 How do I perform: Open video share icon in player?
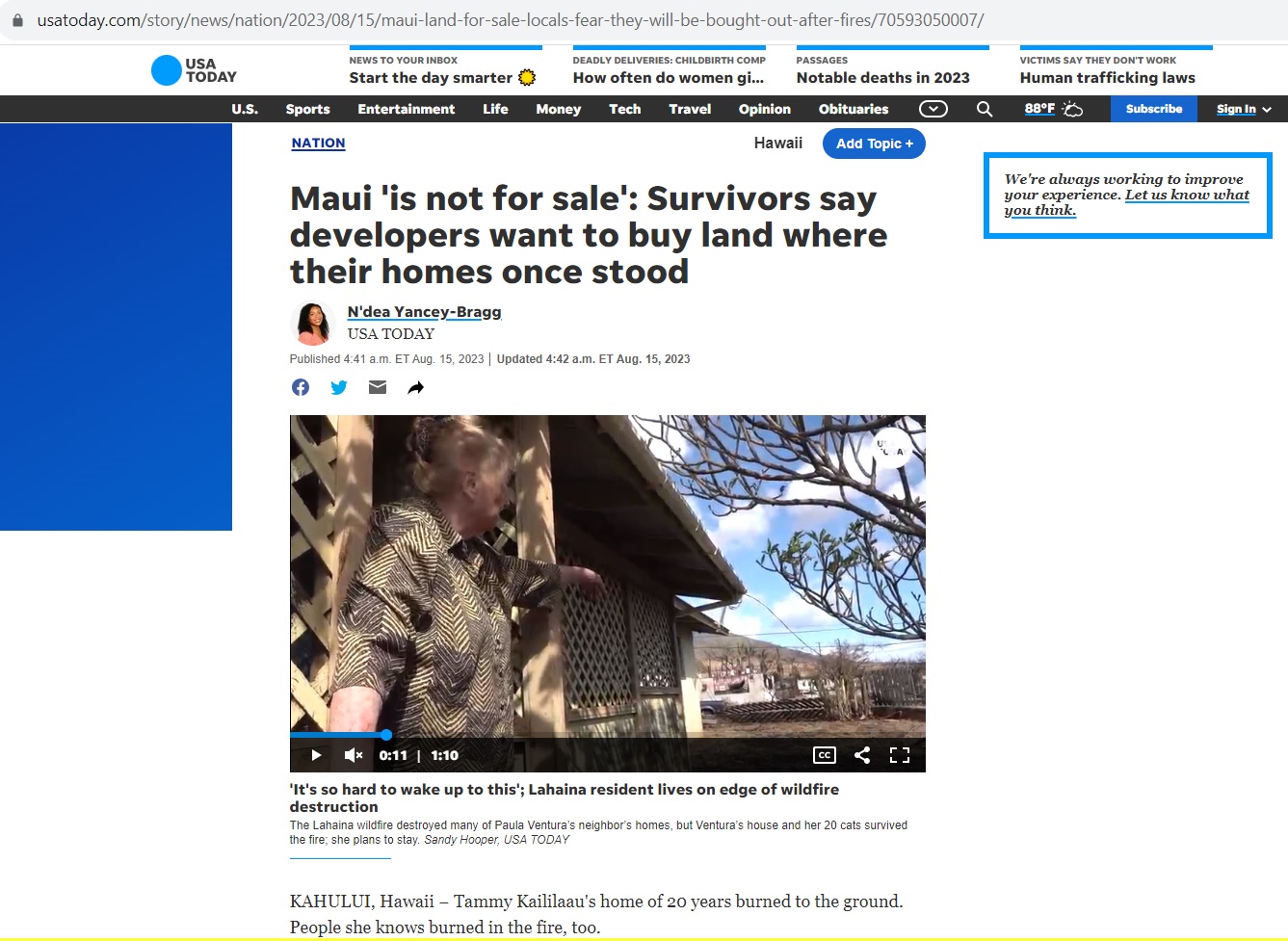click(x=862, y=755)
